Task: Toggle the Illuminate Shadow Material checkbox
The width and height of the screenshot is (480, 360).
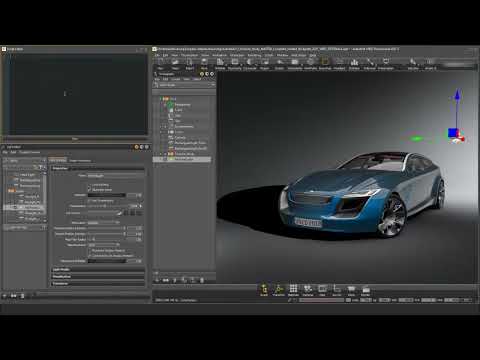Action: pyautogui.click(x=90, y=251)
